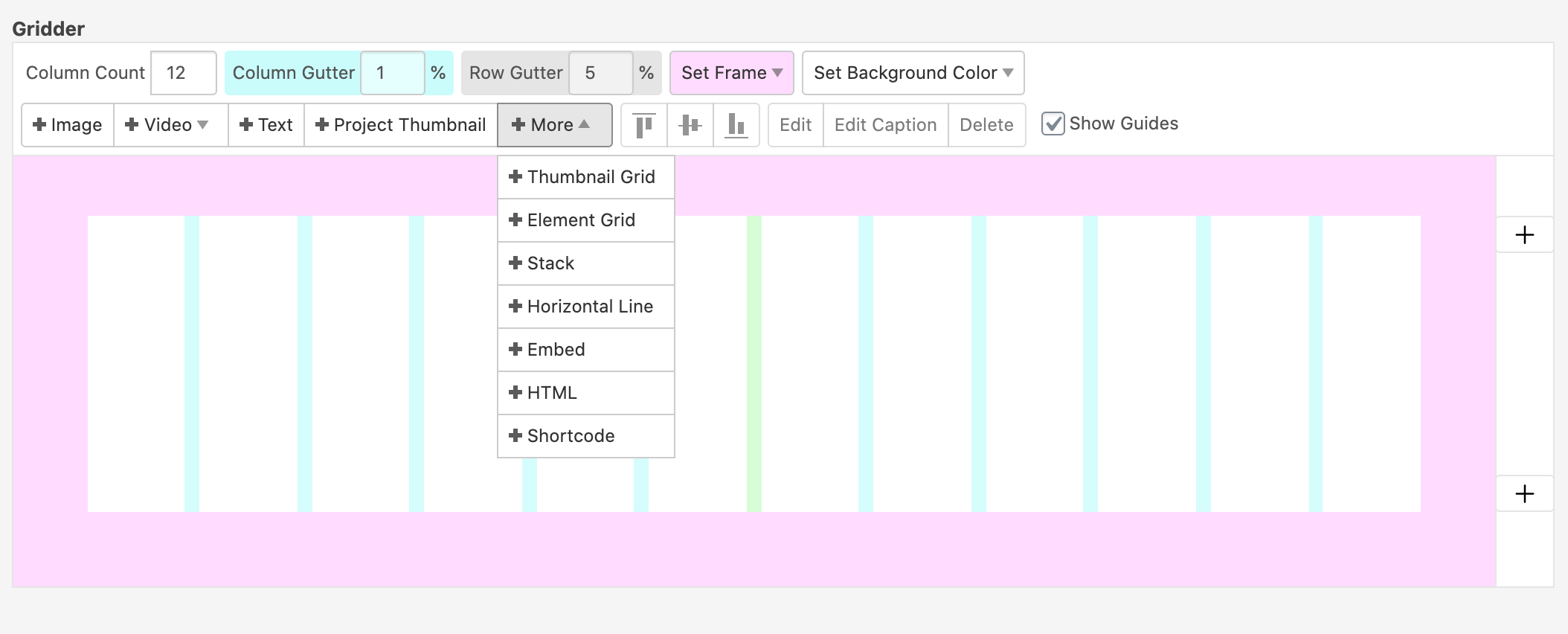Click the lower plus row button
Viewport: 1568px width, 634px height.
[1524, 494]
